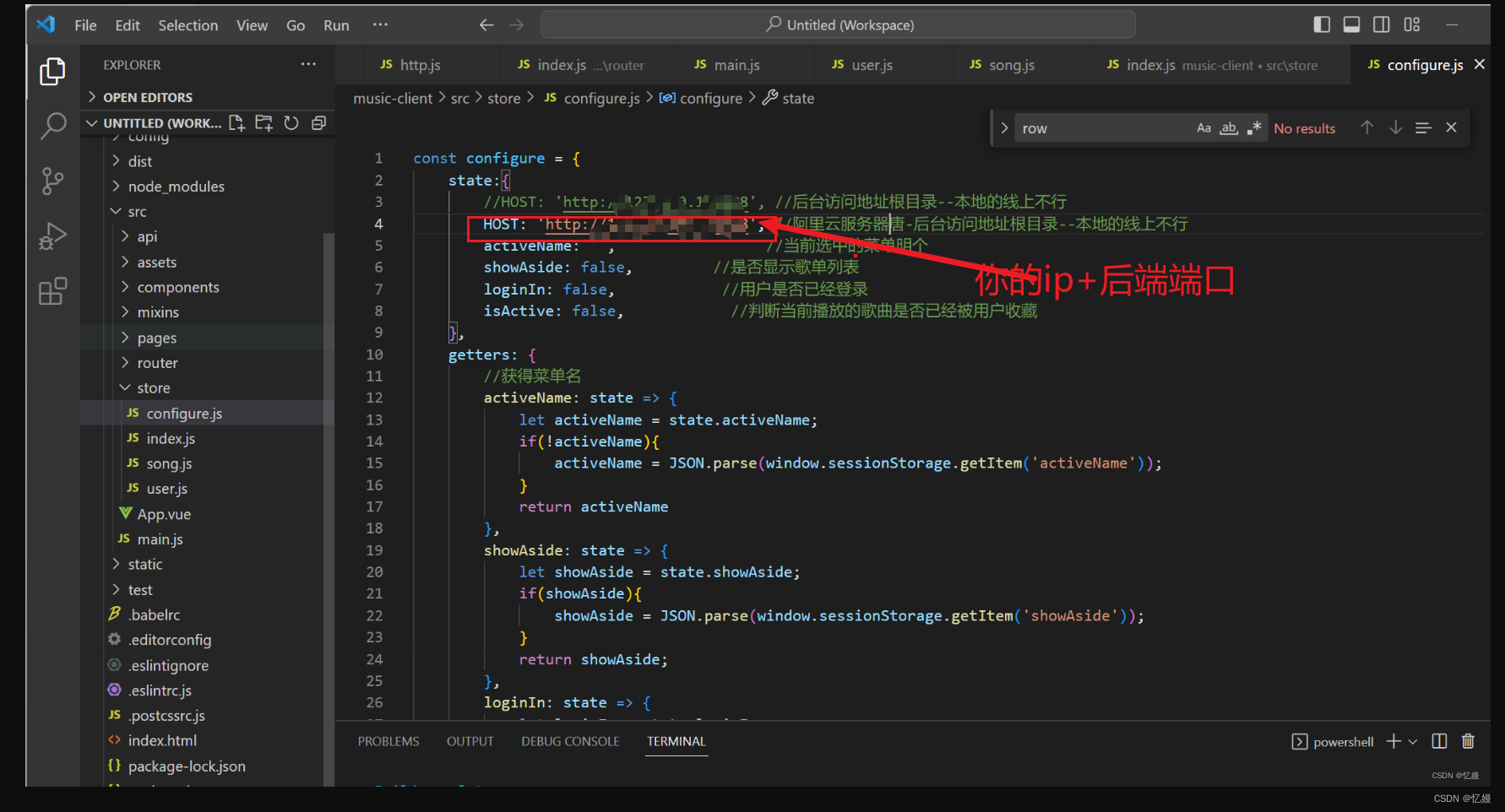This screenshot has height=812, width=1505.
Task: Open the View menu
Action: click(x=252, y=25)
